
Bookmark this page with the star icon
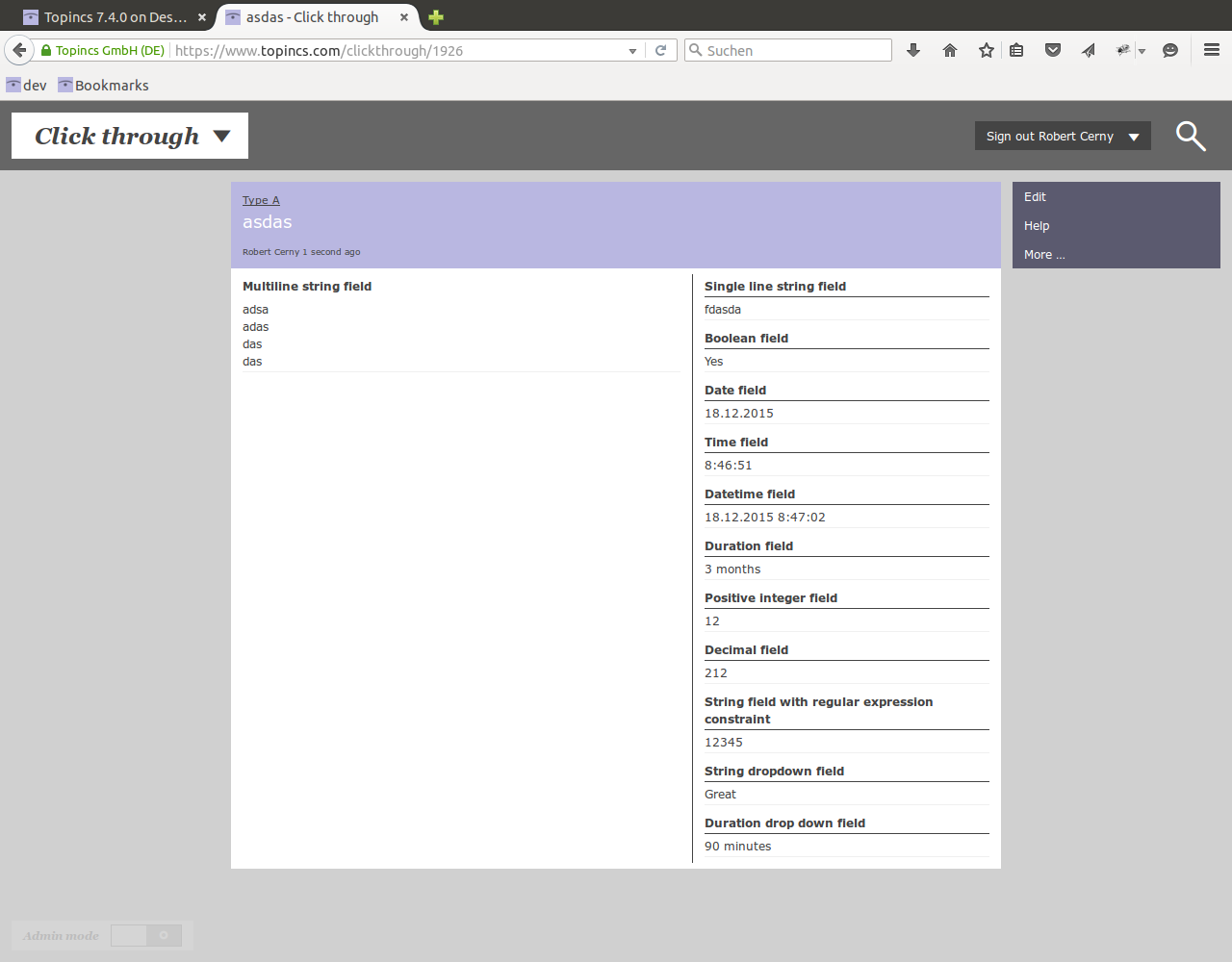pos(986,50)
